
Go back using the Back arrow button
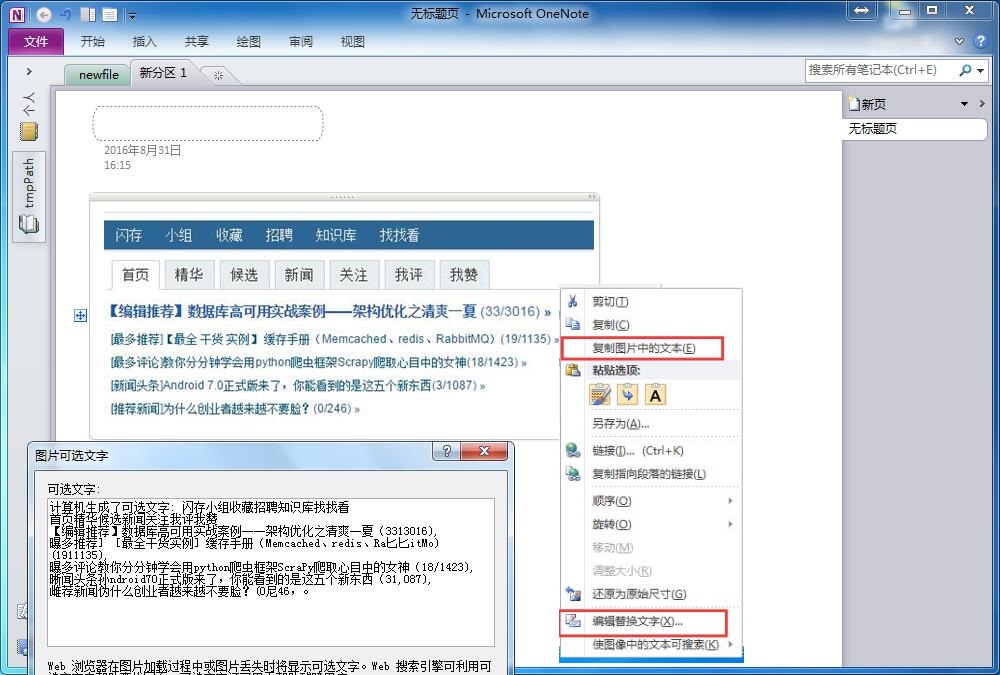pos(44,14)
